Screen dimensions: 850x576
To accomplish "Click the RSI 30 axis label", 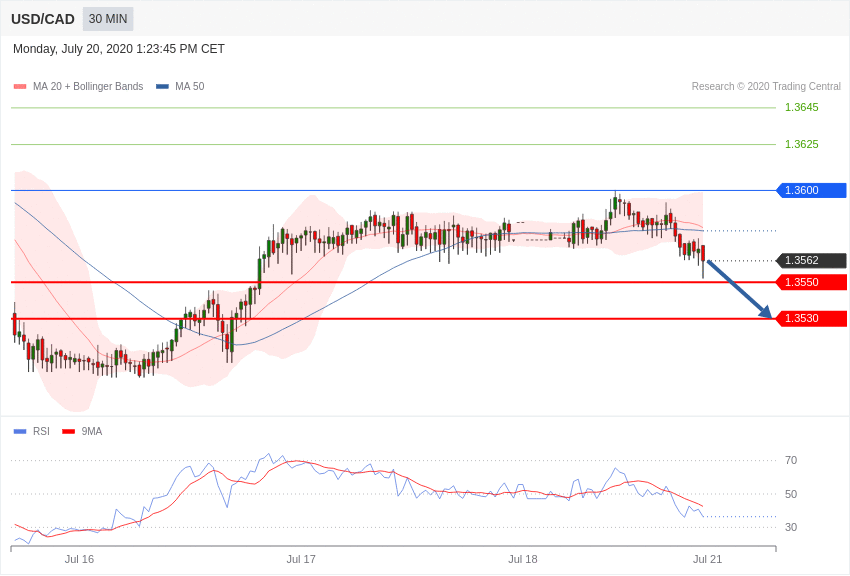I will pyautogui.click(x=791, y=527).
